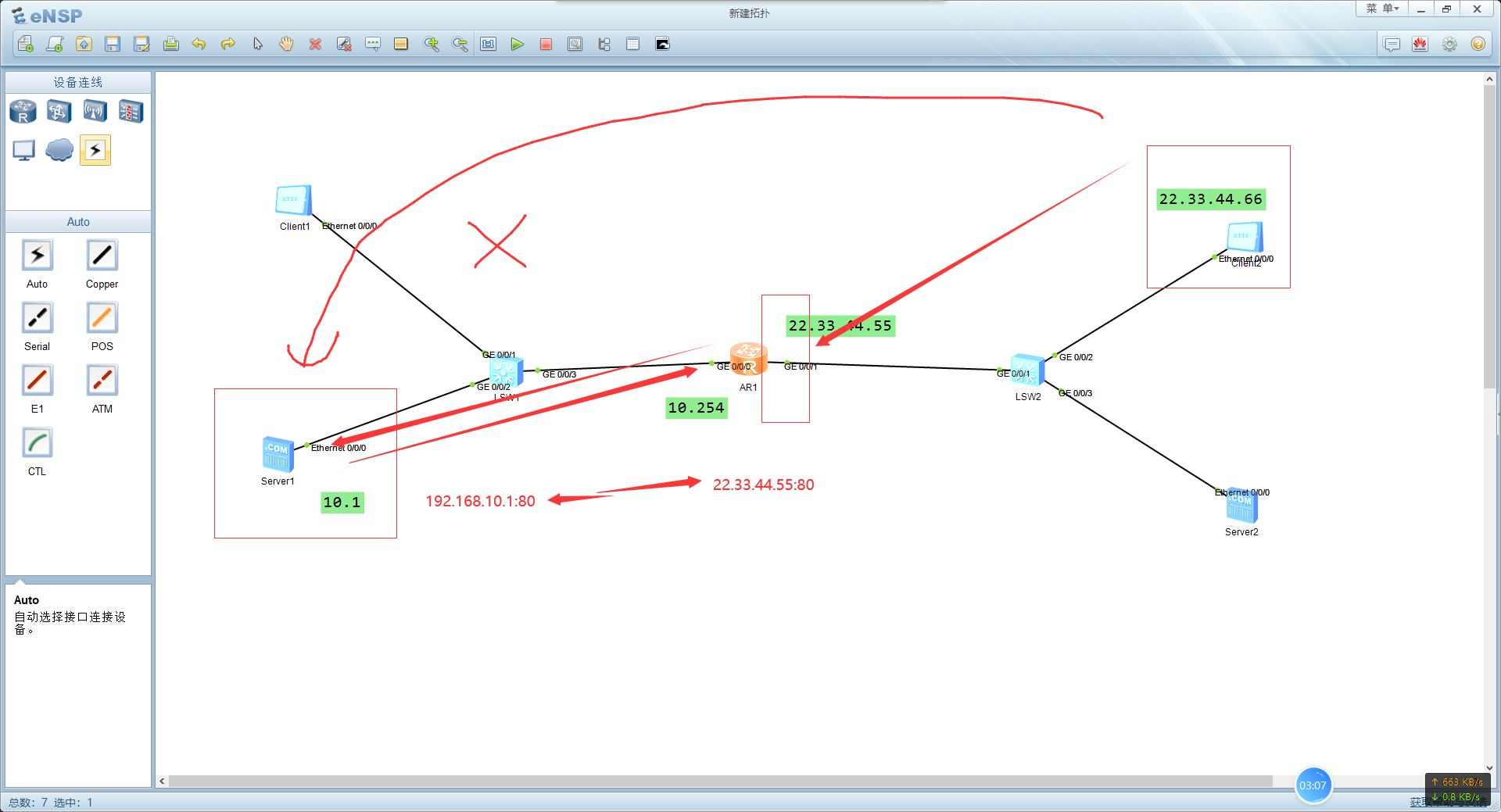Click the 03:07 blue timer circle
Image resolution: width=1501 pixels, height=812 pixels.
coord(1313,785)
